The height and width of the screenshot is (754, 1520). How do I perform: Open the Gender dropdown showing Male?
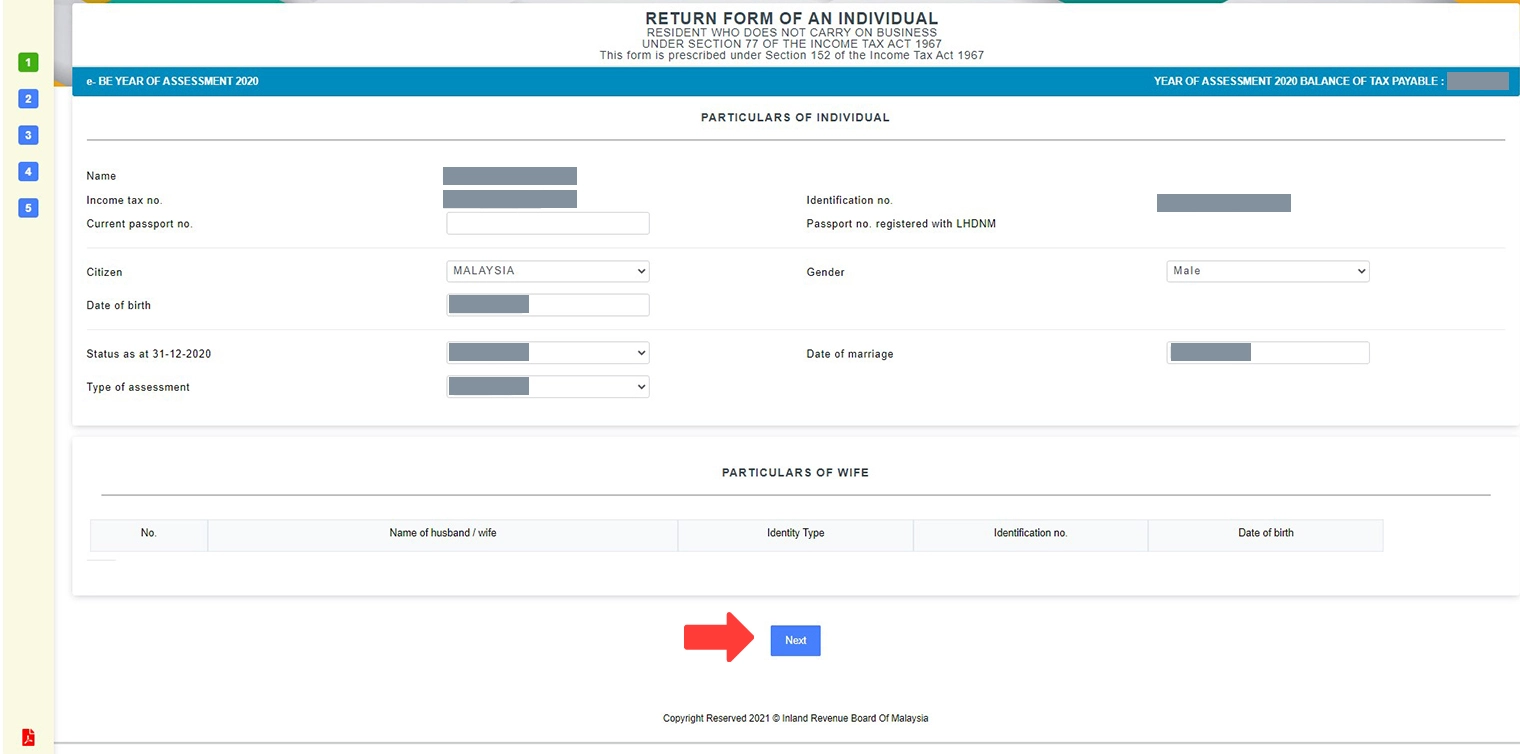coord(1267,270)
